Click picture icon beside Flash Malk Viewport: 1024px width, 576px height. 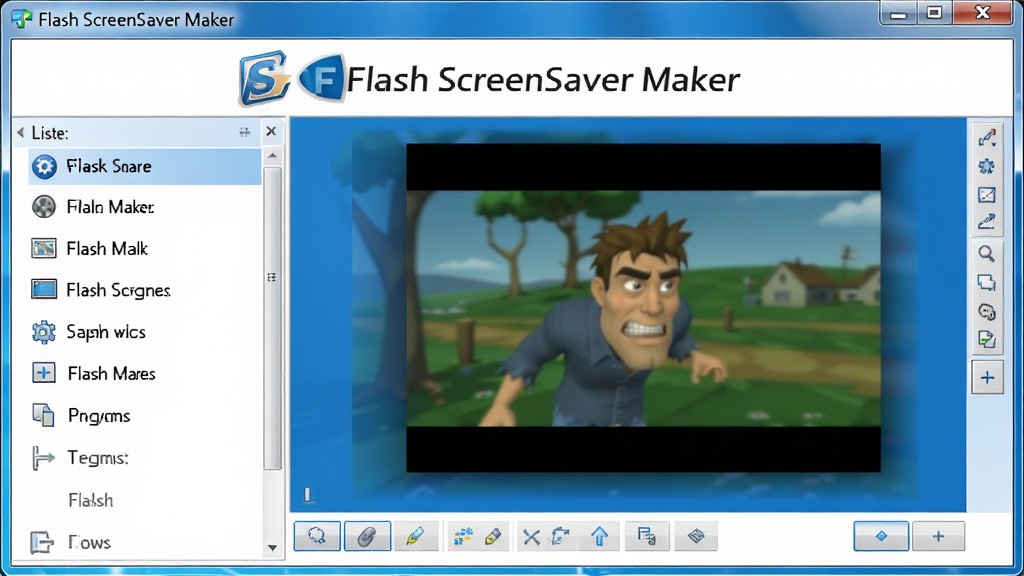(44, 249)
